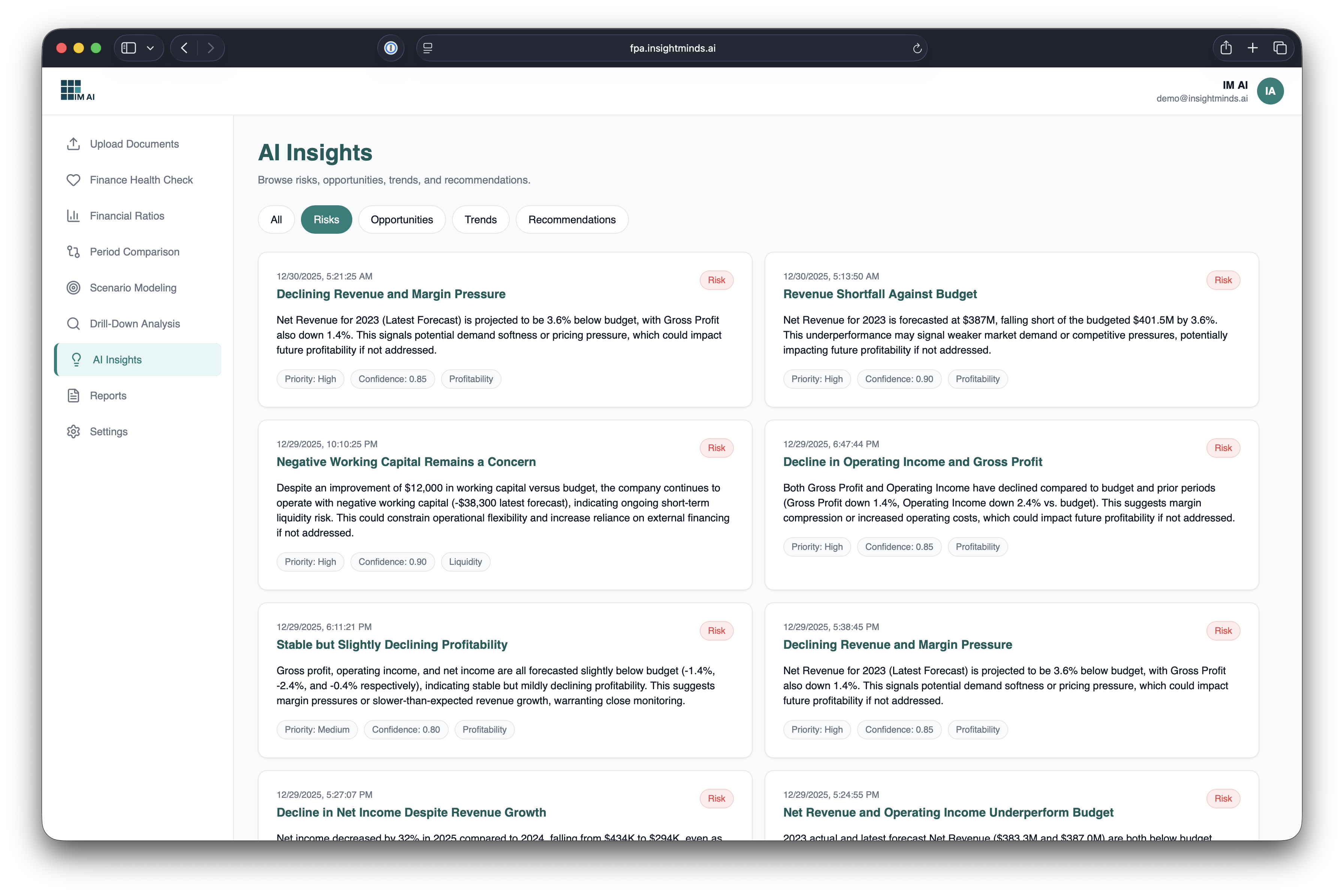Screen dimensions: 1344x896
Task: Click the Drill-Down Analysis magnifier icon
Action: 73,324
